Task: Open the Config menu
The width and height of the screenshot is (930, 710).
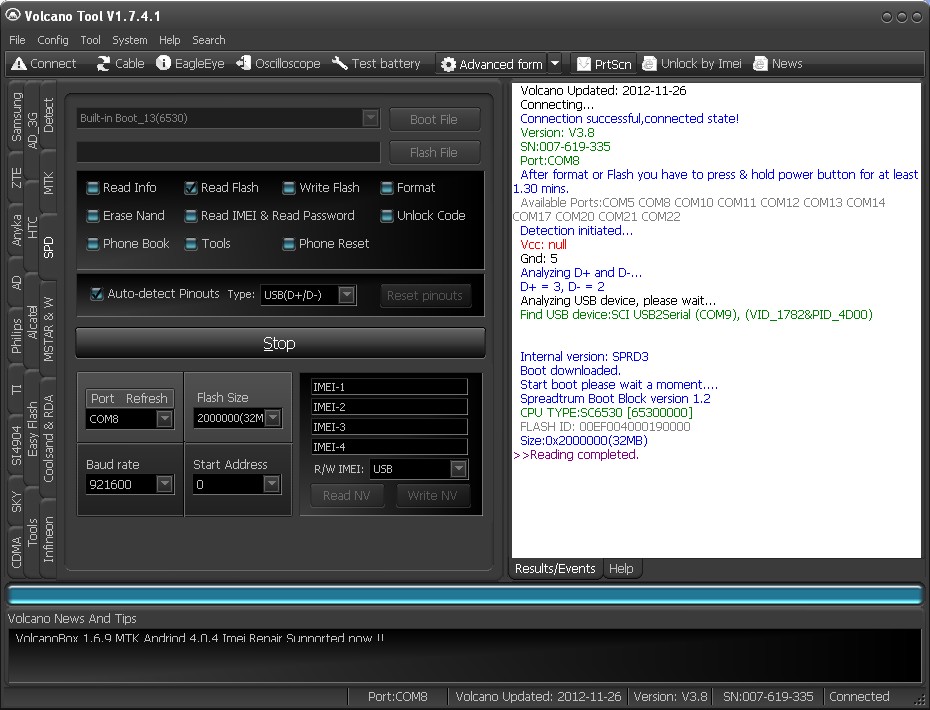Action: pos(53,40)
